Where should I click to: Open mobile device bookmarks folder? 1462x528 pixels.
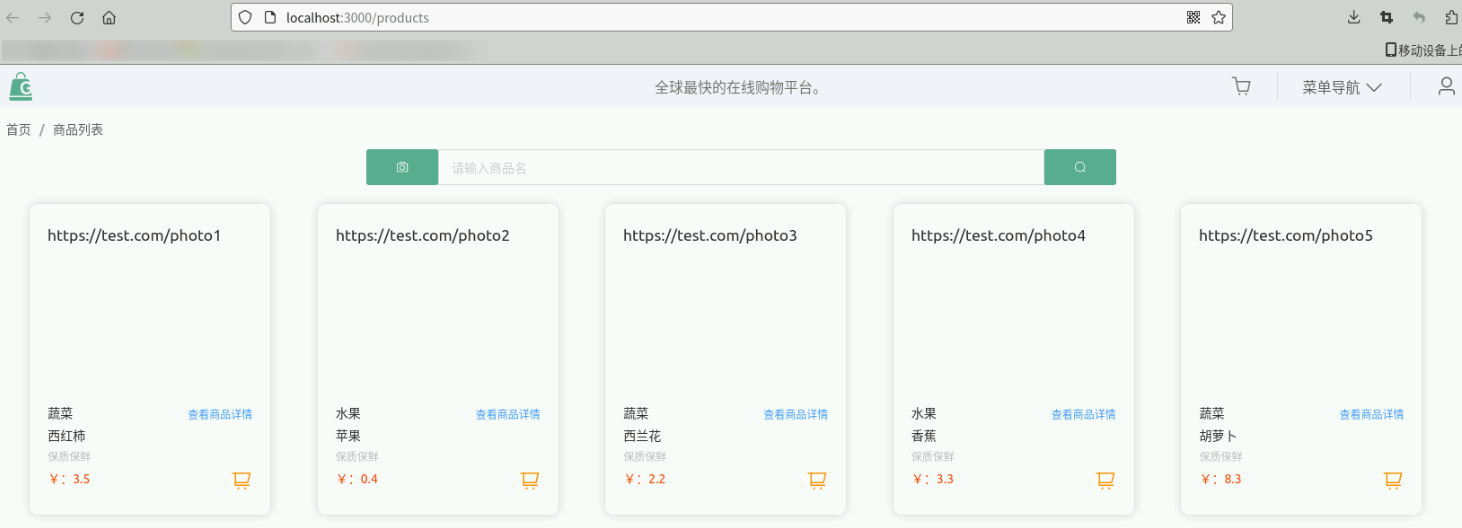1423,49
